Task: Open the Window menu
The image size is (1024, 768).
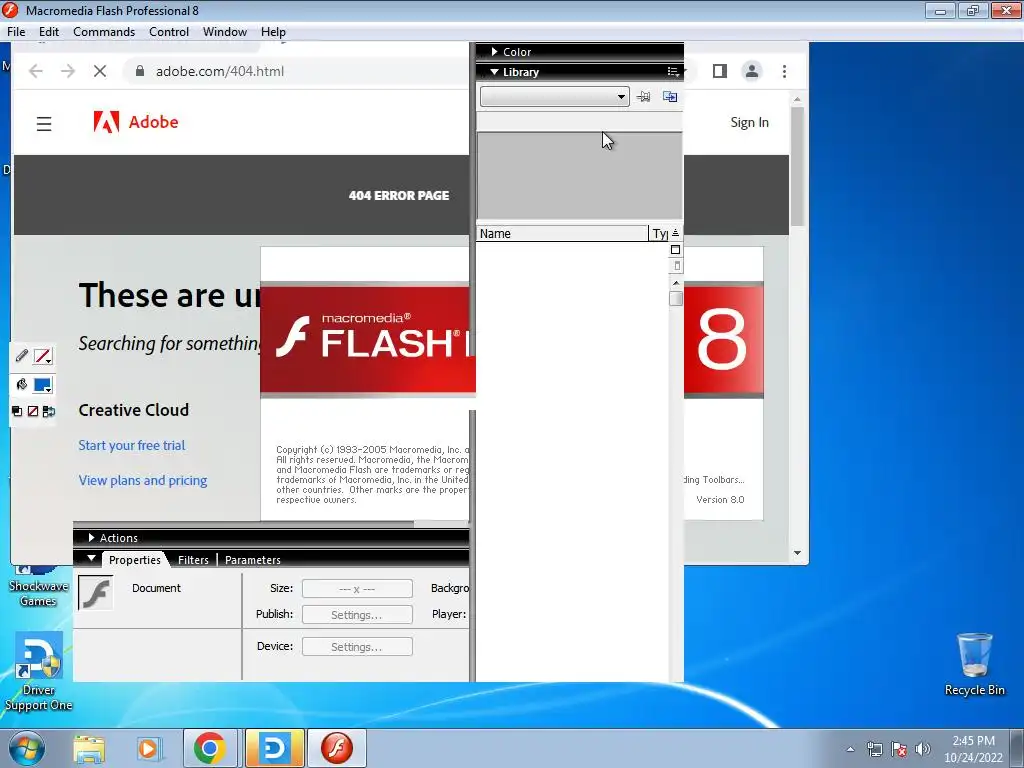Action: 225,31
